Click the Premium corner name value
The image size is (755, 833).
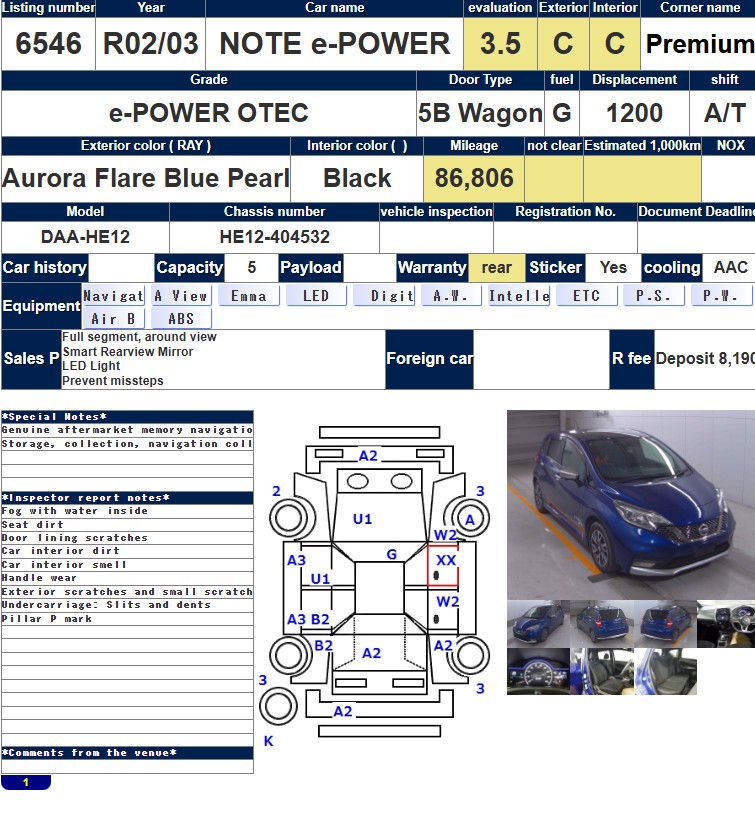[700, 44]
